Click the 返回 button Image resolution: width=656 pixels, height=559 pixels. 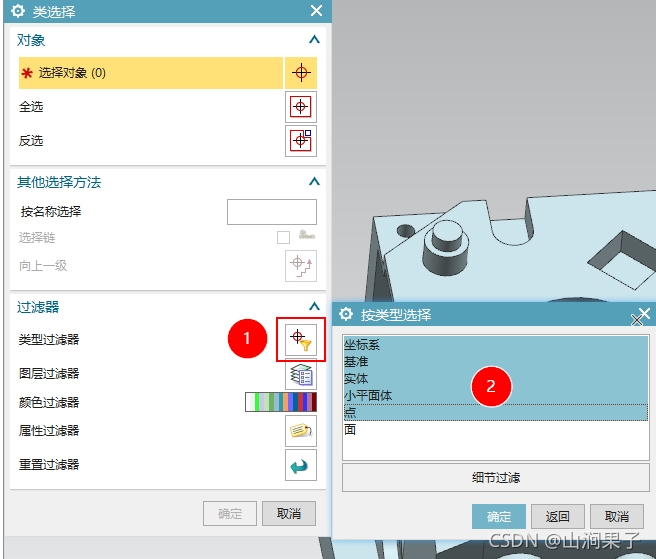pyautogui.click(x=558, y=516)
